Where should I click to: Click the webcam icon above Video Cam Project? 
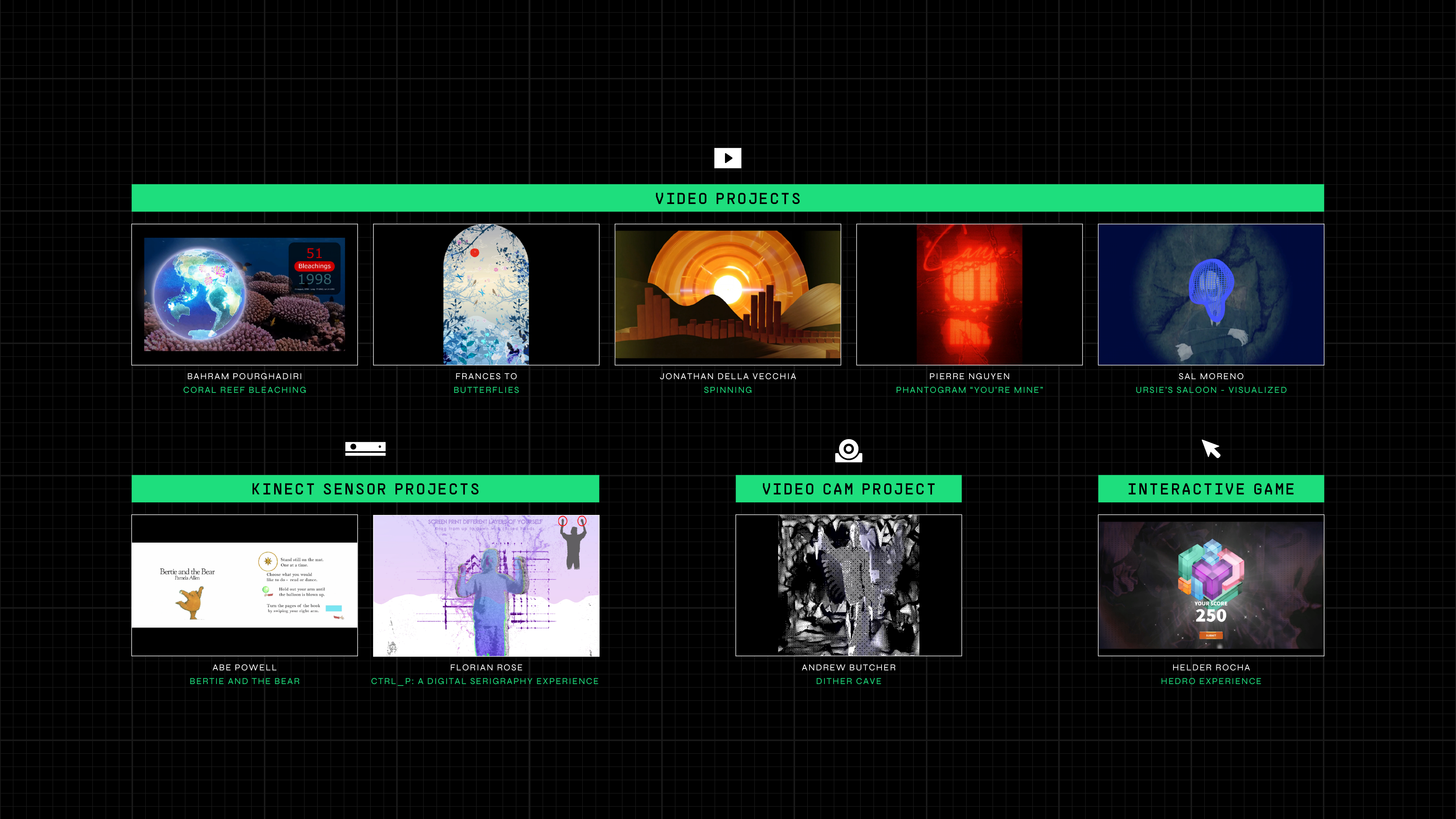(x=849, y=450)
